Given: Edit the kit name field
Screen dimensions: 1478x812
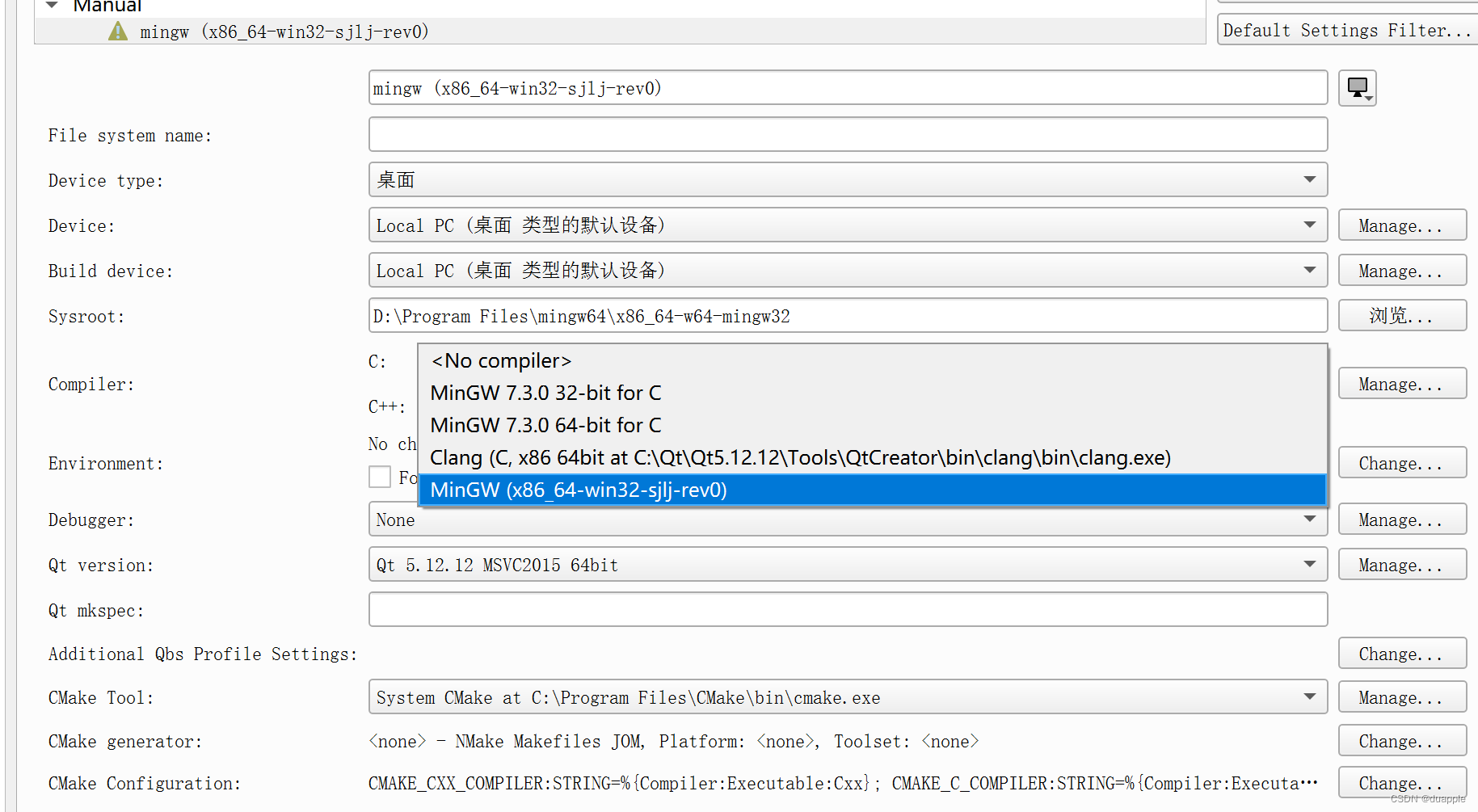Looking at the screenshot, I should point(848,88).
